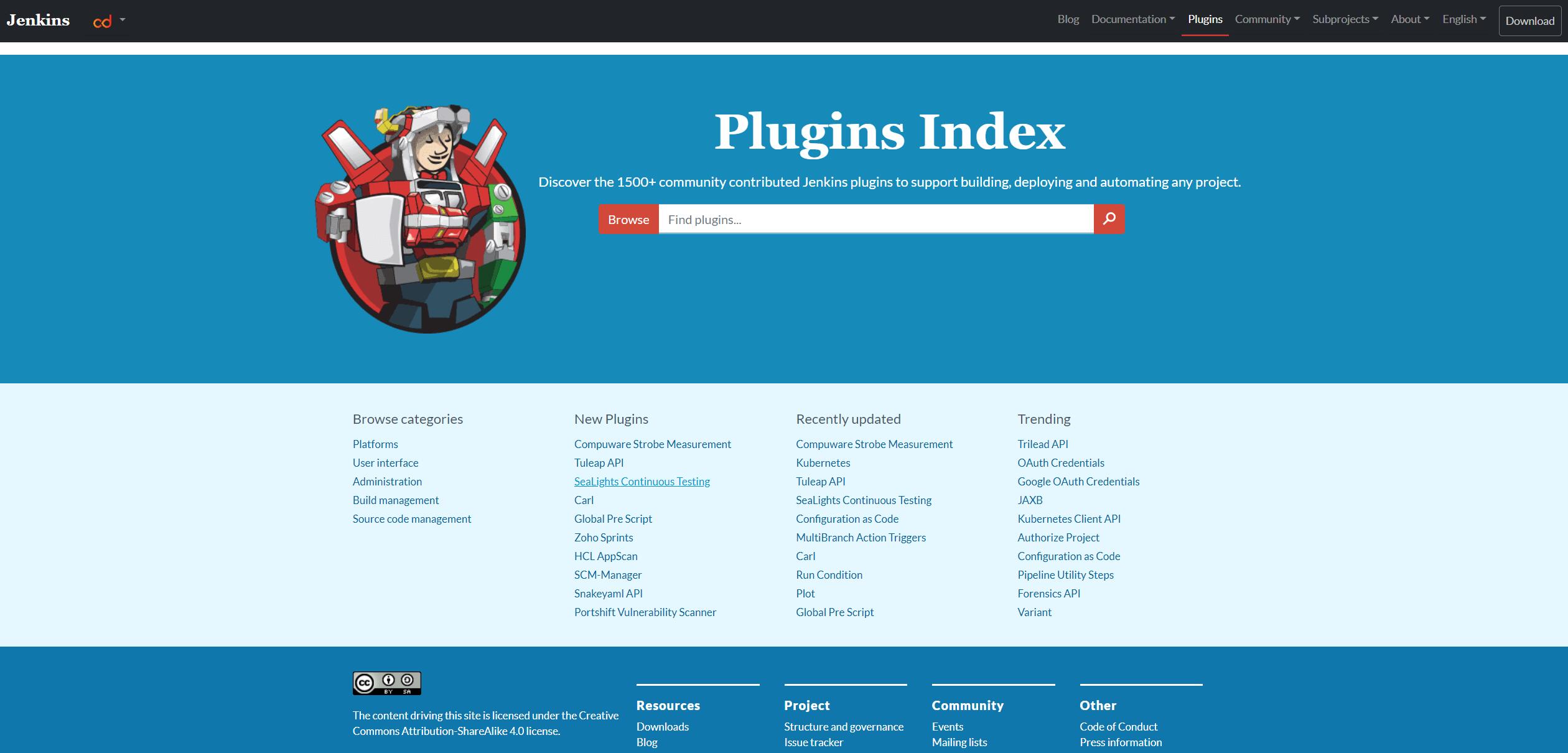Click the CD Foundation logo icon
The image size is (1568, 753).
click(x=103, y=22)
